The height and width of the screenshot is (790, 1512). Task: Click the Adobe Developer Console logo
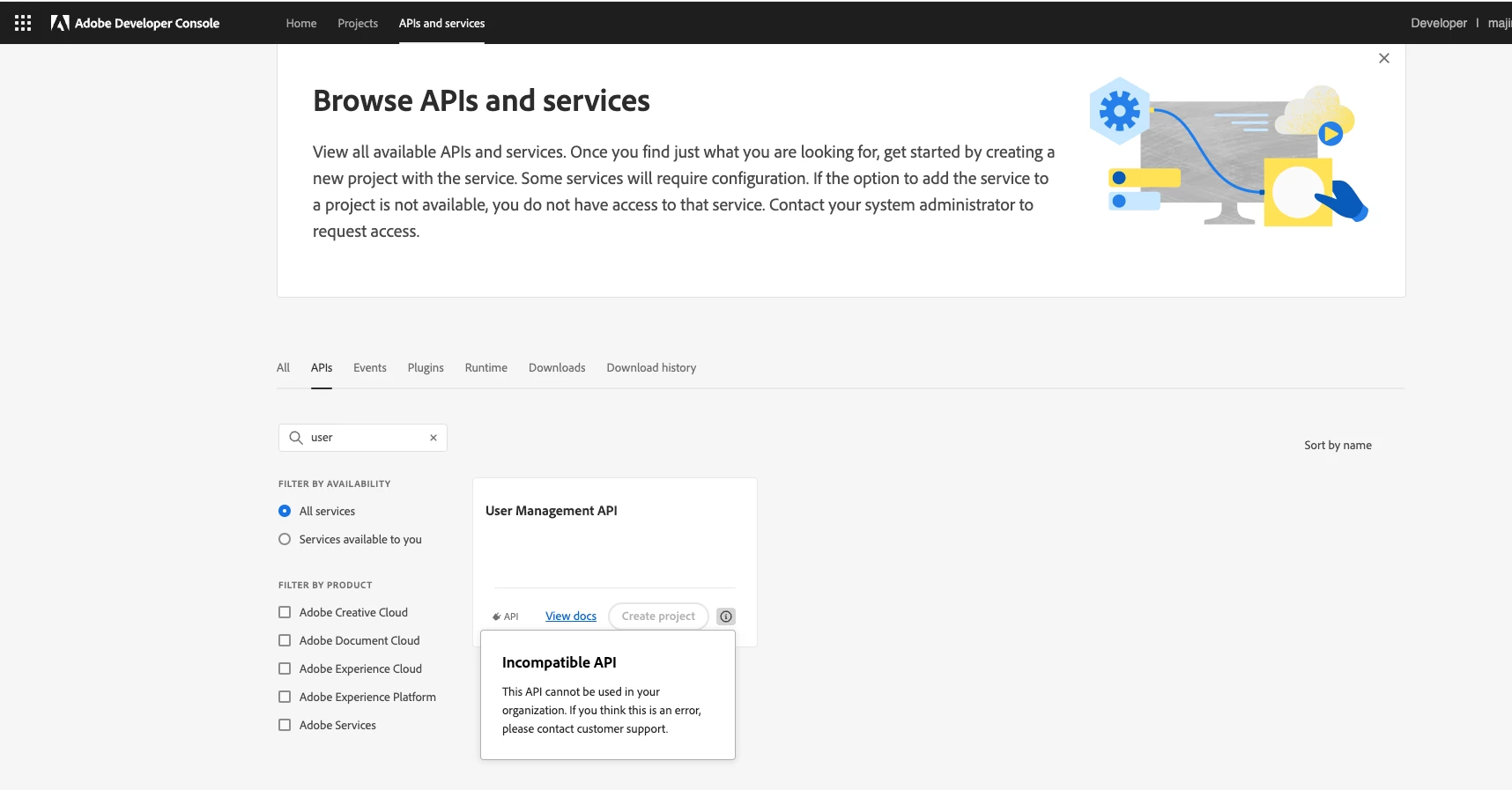(135, 23)
